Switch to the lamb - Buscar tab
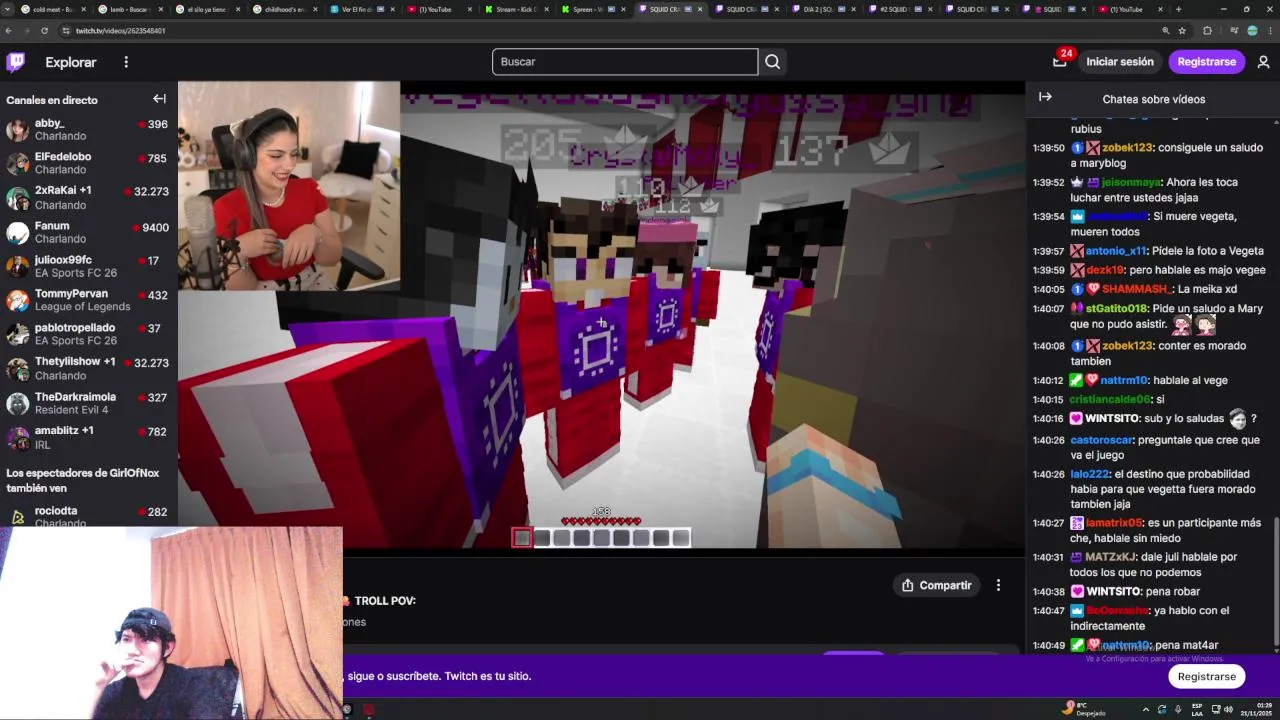This screenshot has width=1280, height=720. click(x=130, y=9)
